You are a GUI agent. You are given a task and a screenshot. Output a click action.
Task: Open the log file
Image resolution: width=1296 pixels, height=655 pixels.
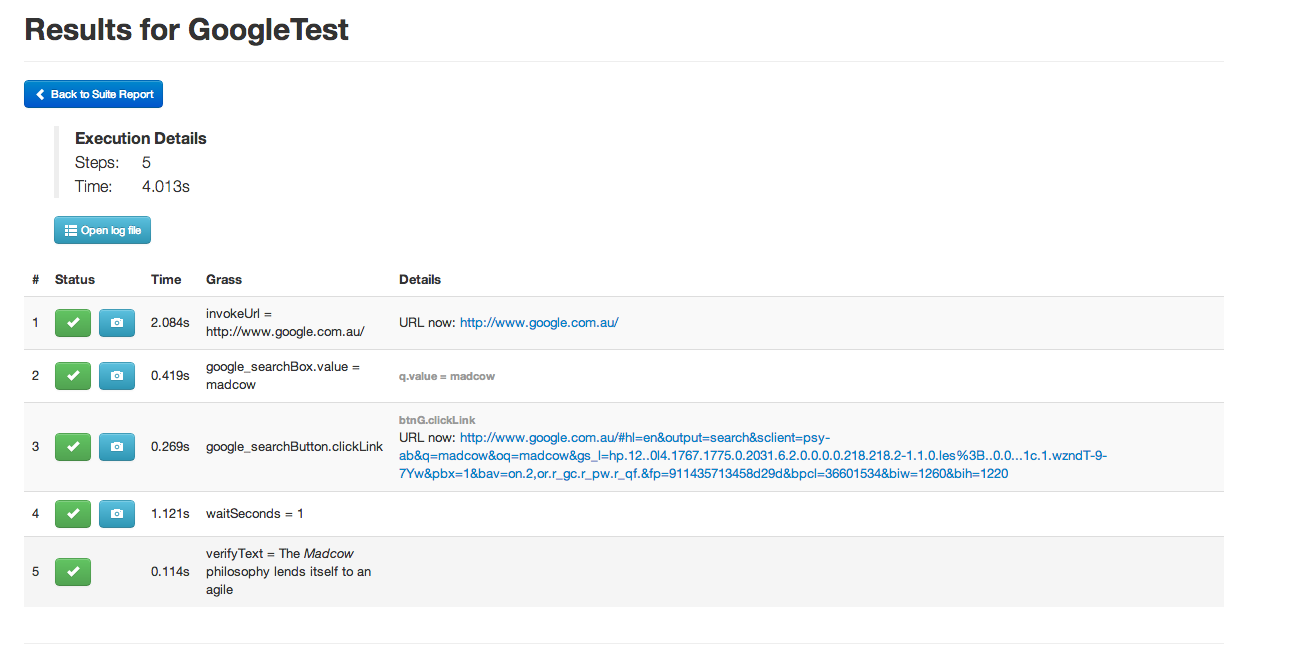click(x=102, y=229)
